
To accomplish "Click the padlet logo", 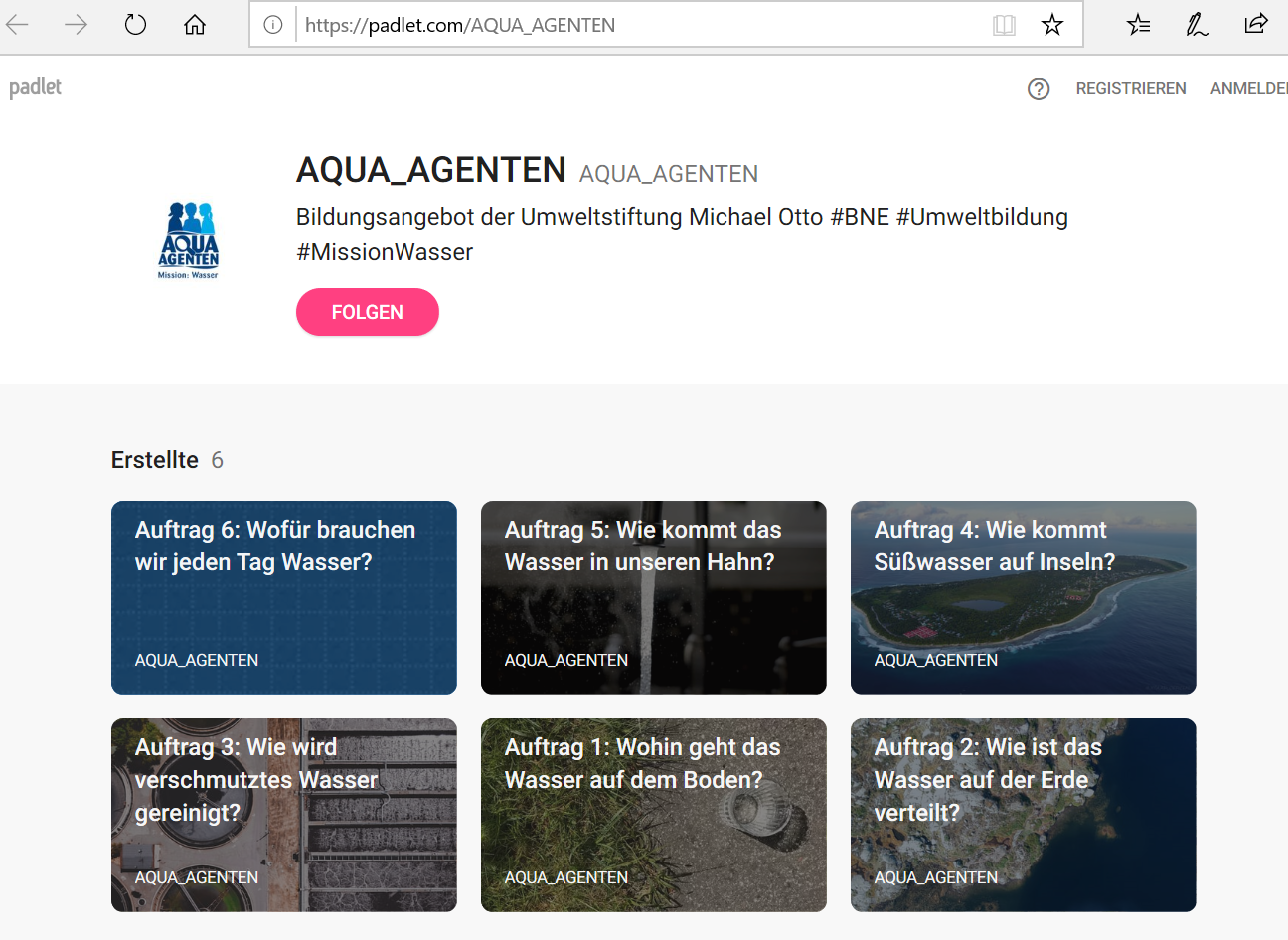I will click(x=36, y=87).
